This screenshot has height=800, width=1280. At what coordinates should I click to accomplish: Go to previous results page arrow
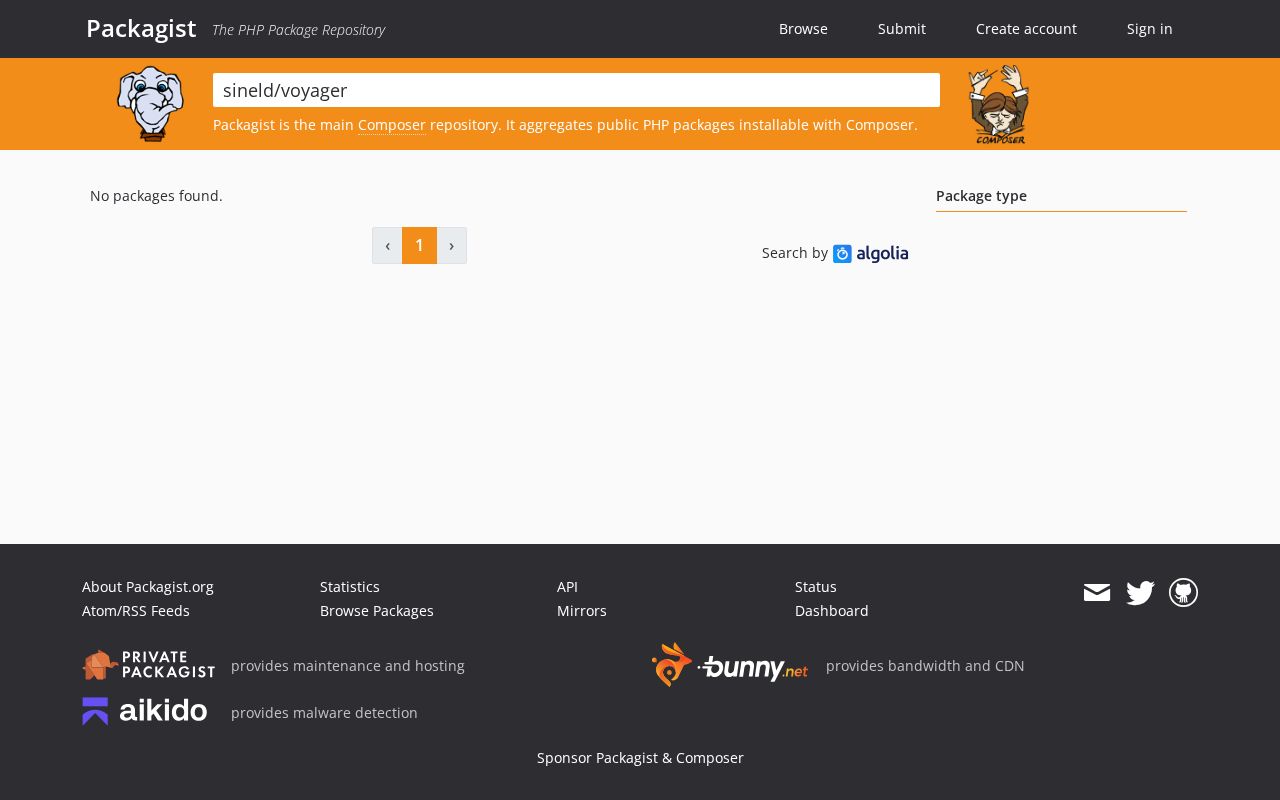click(x=387, y=245)
